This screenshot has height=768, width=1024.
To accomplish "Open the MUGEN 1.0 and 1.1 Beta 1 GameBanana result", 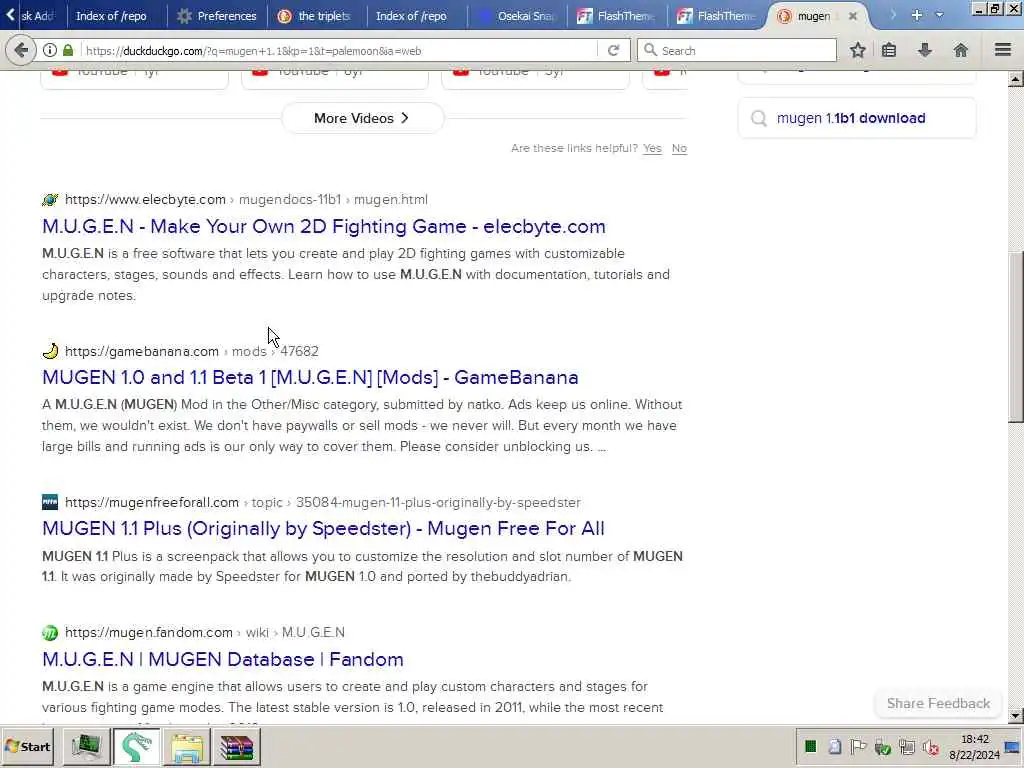I will click(310, 377).
